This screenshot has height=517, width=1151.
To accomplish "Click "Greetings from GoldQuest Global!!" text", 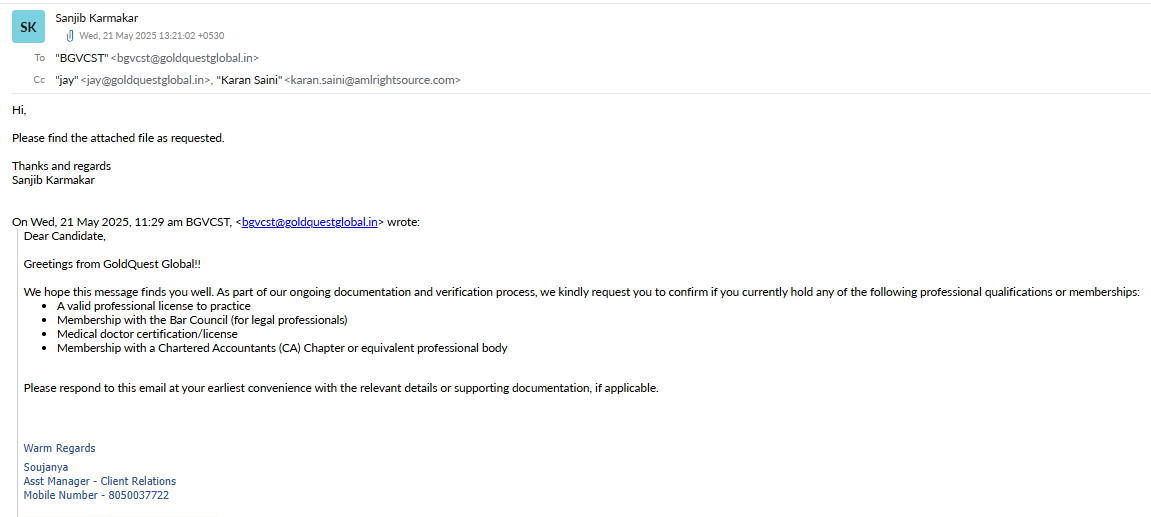I will click(x=112, y=264).
